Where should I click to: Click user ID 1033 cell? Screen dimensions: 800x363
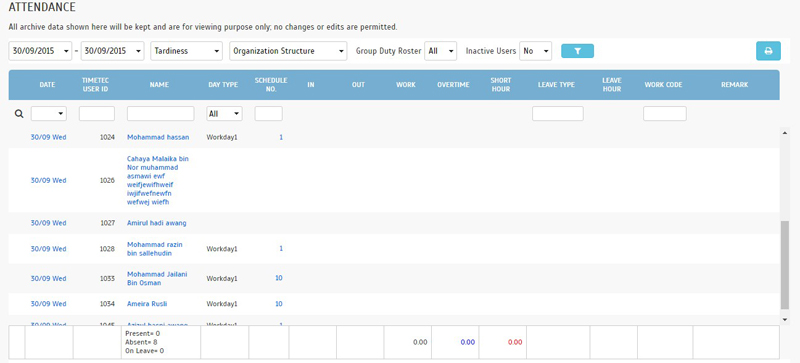coord(108,278)
